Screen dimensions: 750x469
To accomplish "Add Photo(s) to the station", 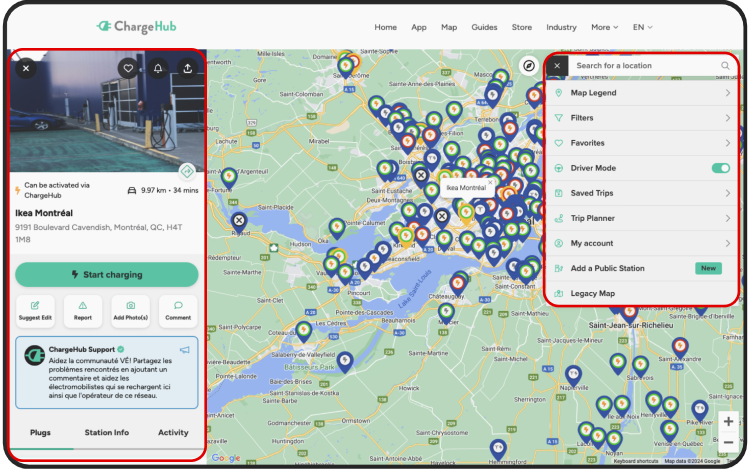I will tap(131, 311).
